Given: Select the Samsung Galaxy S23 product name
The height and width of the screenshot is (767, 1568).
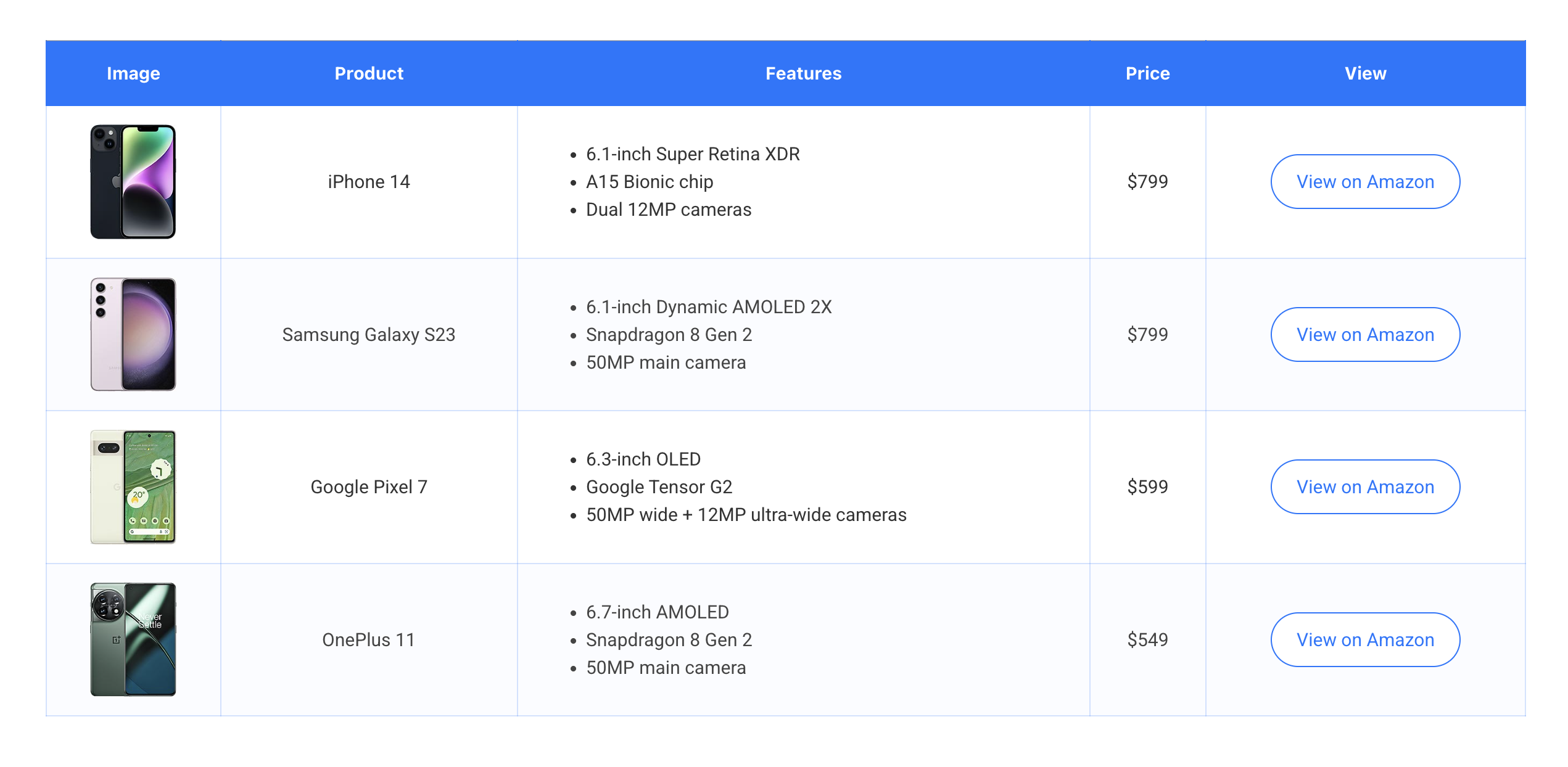Looking at the screenshot, I should coord(369,334).
